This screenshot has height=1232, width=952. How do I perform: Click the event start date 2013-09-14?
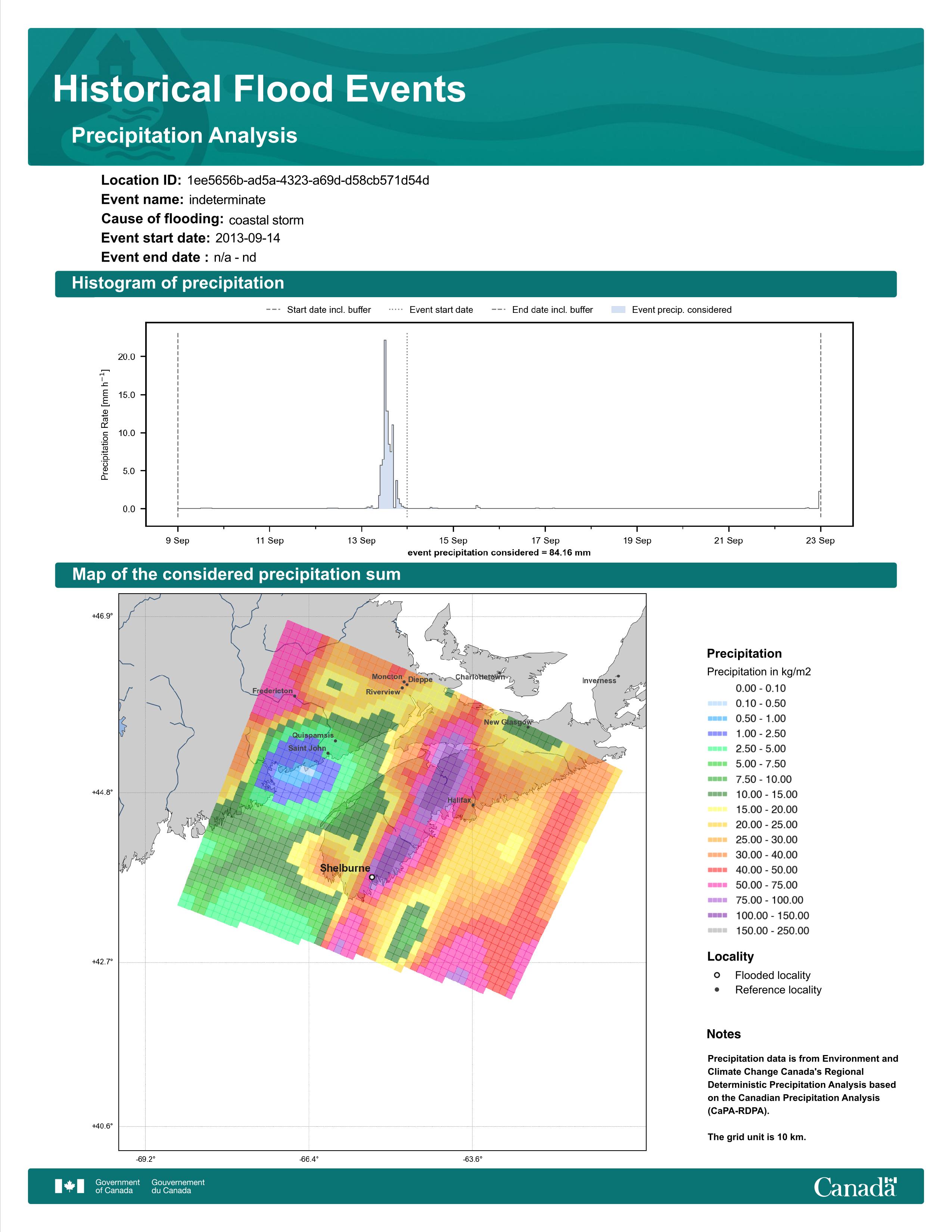pos(248,238)
